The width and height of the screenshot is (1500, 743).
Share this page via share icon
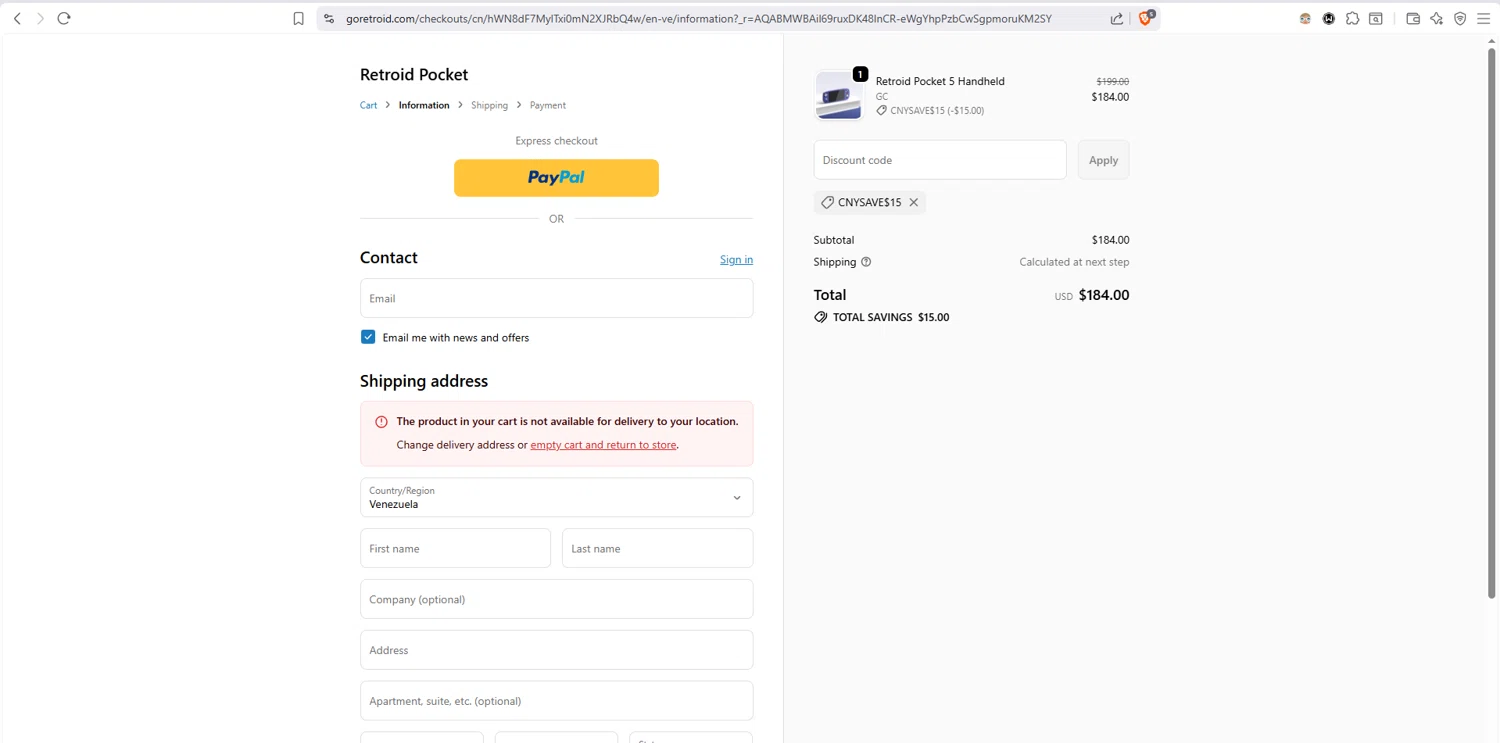[1117, 18]
